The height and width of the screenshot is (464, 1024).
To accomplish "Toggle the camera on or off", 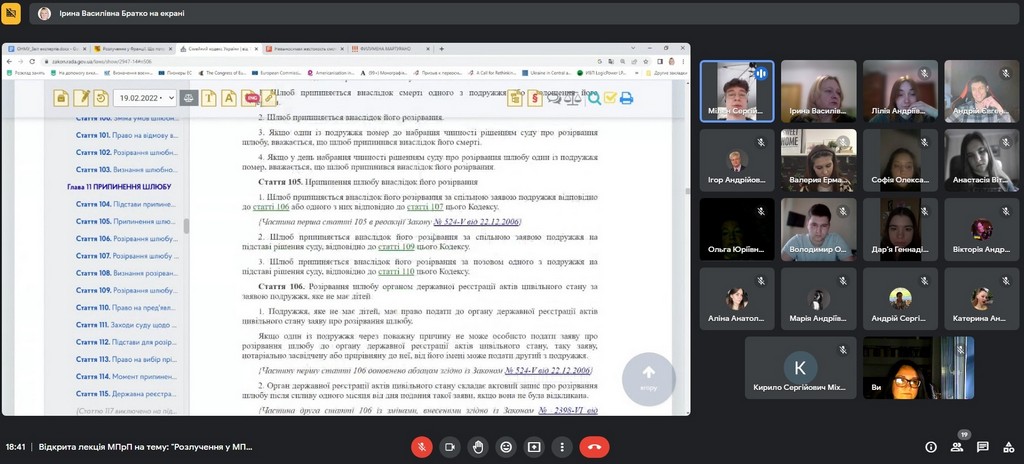I will tap(450, 447).
